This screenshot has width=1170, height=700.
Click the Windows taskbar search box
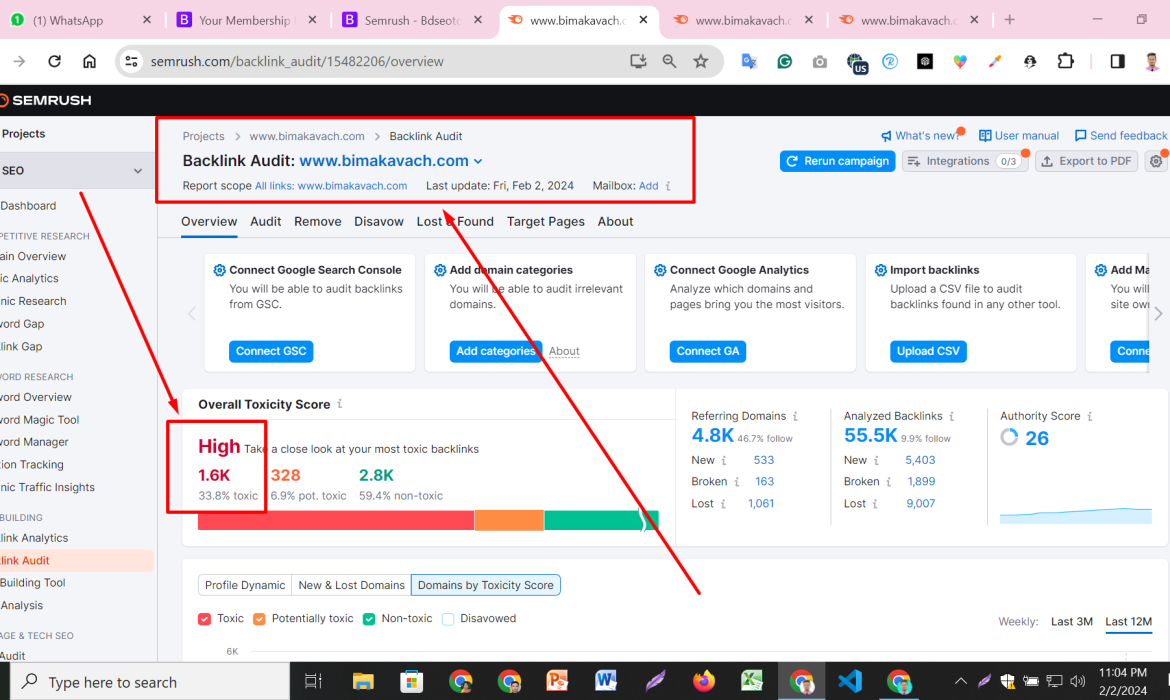(150, 681)
